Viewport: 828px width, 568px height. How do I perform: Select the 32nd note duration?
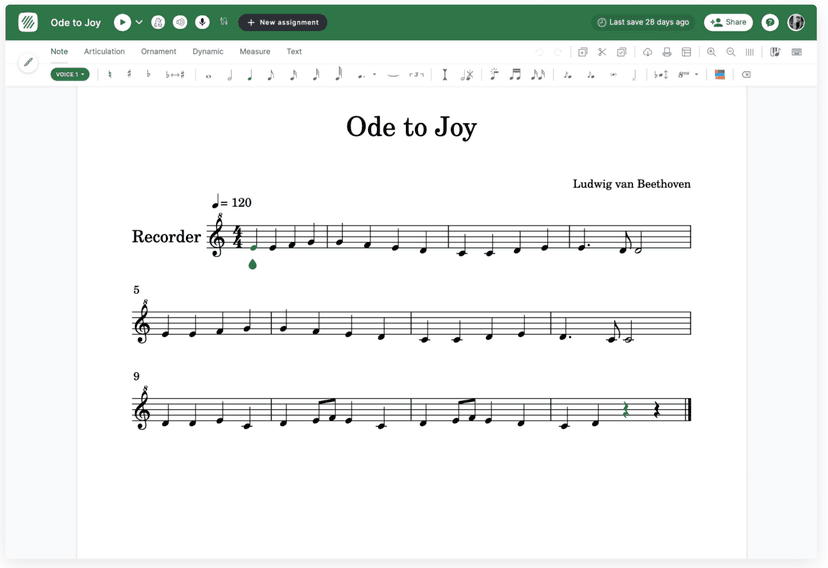click(316, 74)
